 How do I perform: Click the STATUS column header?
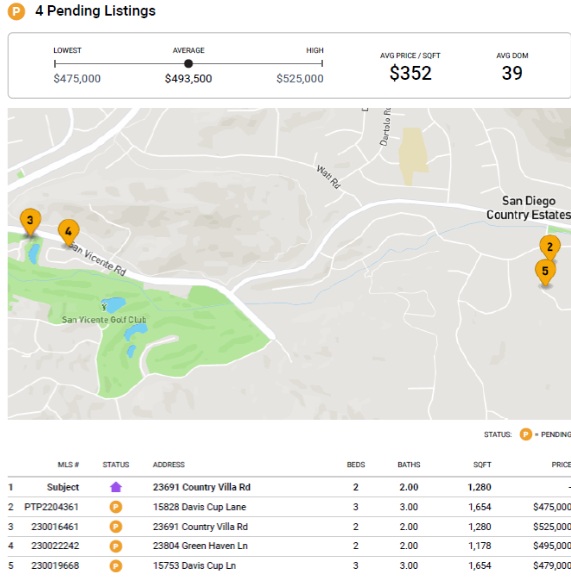click(x=116, y=464)
